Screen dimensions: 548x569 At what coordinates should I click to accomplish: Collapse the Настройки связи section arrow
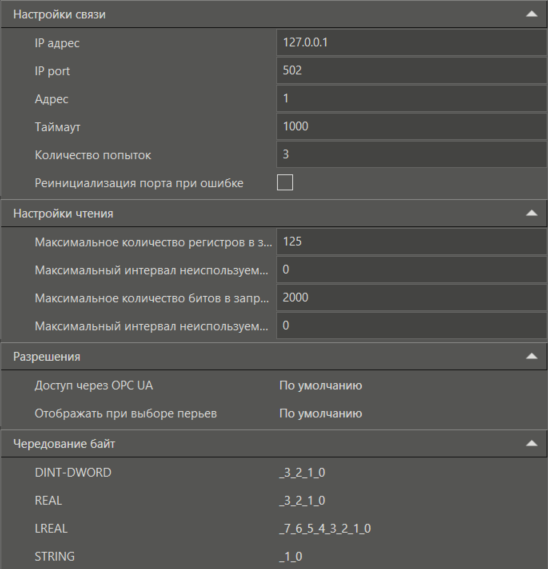tap(531, 14)
